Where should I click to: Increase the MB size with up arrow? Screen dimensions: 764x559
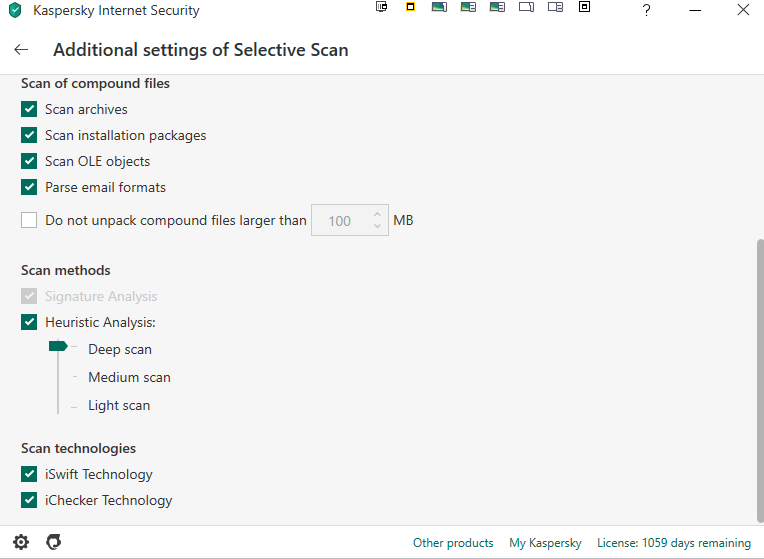(x=377, y=214)
